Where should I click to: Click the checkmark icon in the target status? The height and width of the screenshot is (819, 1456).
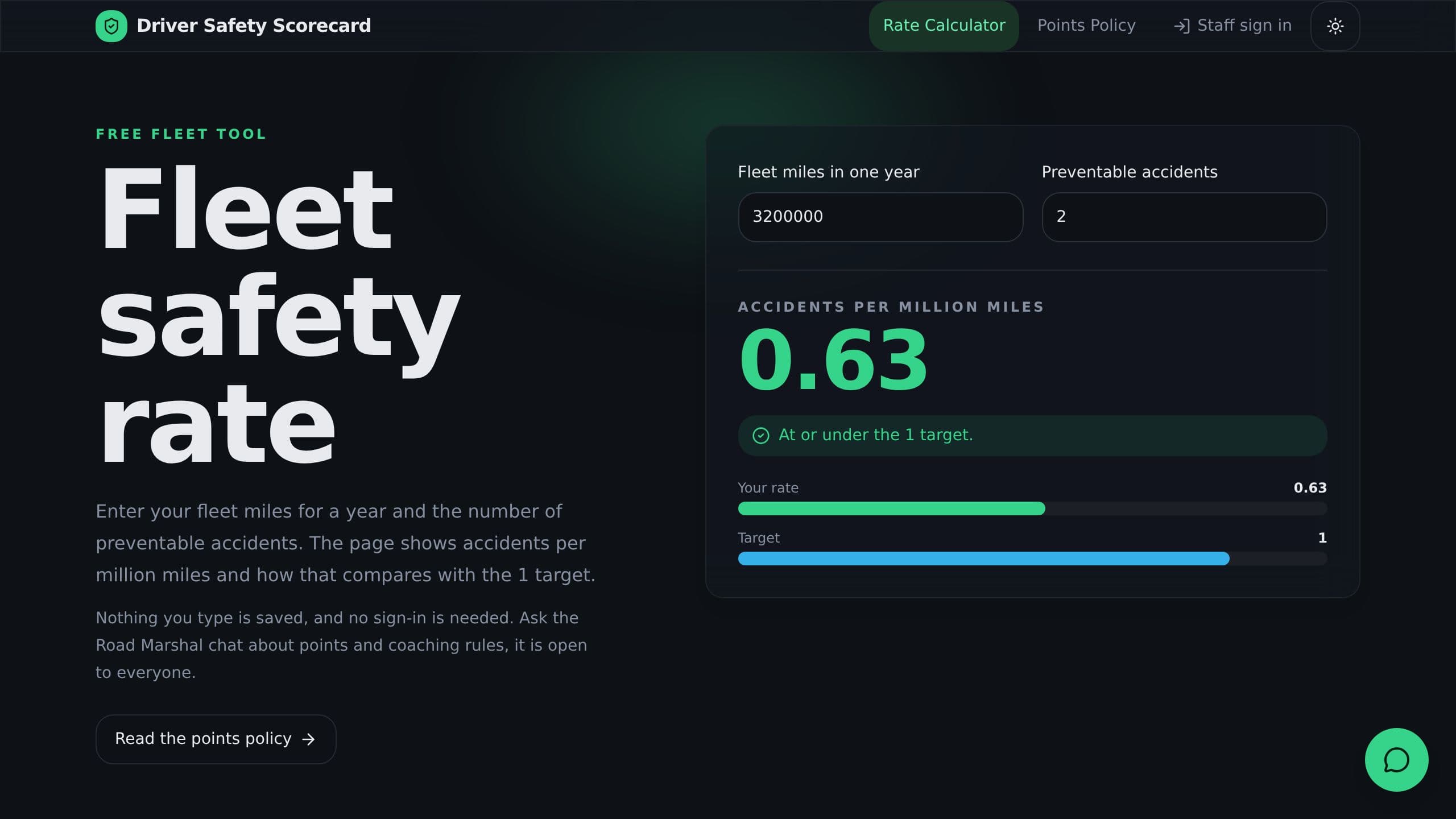760,436
